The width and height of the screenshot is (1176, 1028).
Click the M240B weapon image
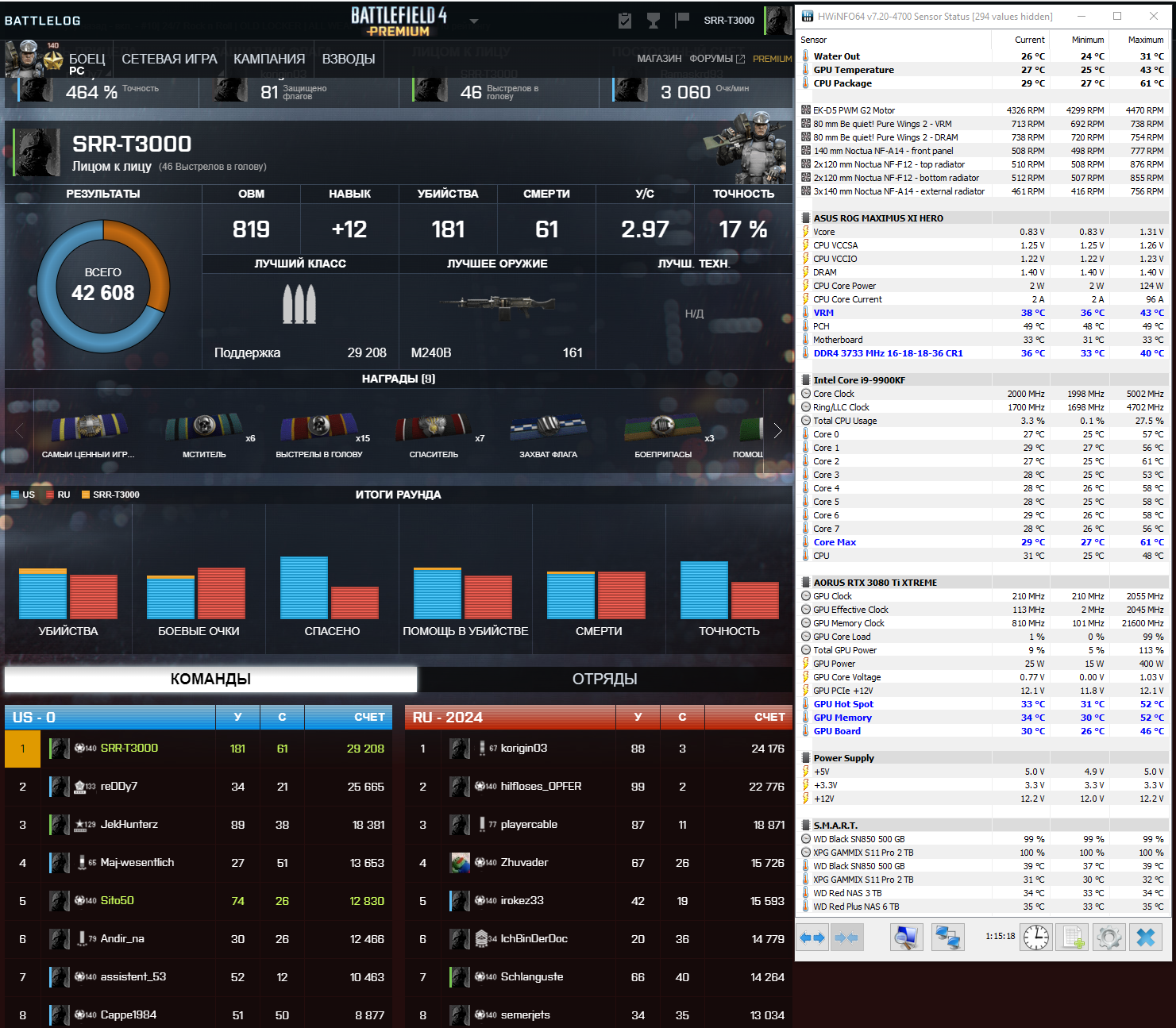[x=497, y=305]
